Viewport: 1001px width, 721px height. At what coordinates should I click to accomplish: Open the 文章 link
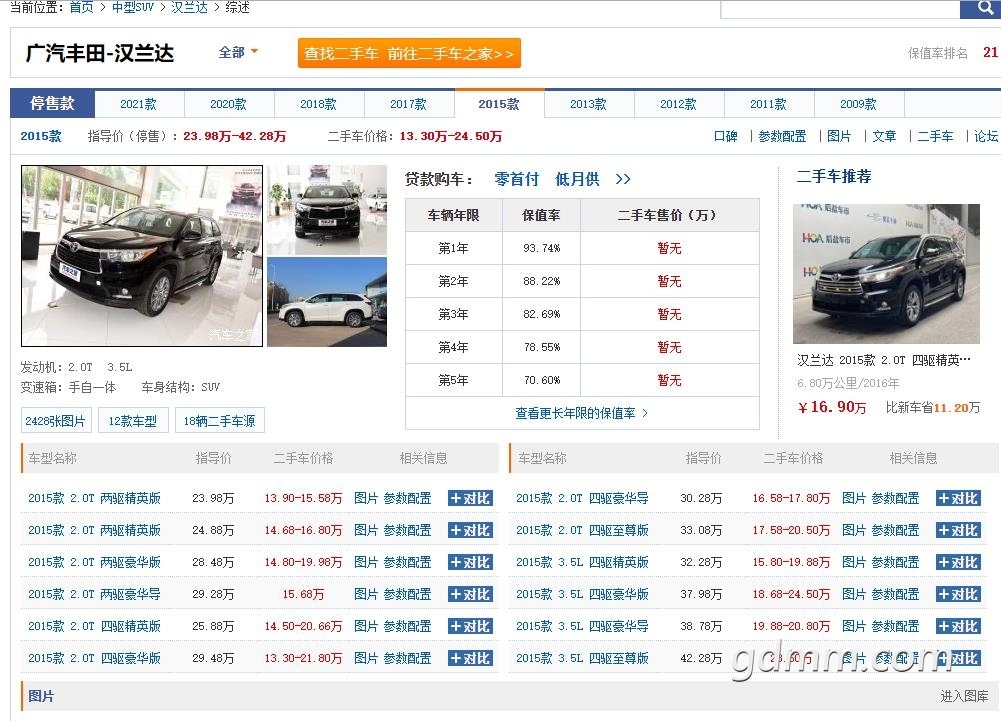pos(884,136)
